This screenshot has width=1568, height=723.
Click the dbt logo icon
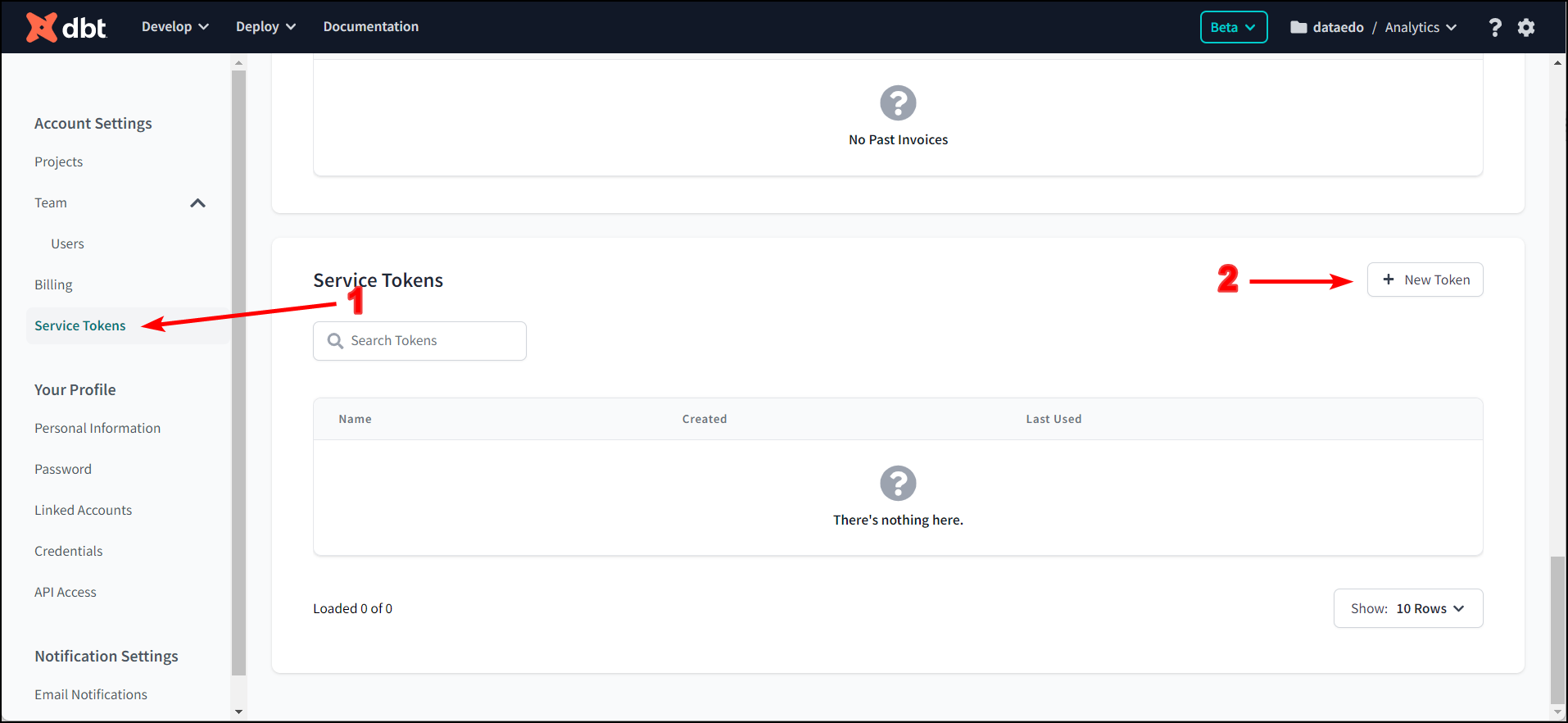(42, 27)
